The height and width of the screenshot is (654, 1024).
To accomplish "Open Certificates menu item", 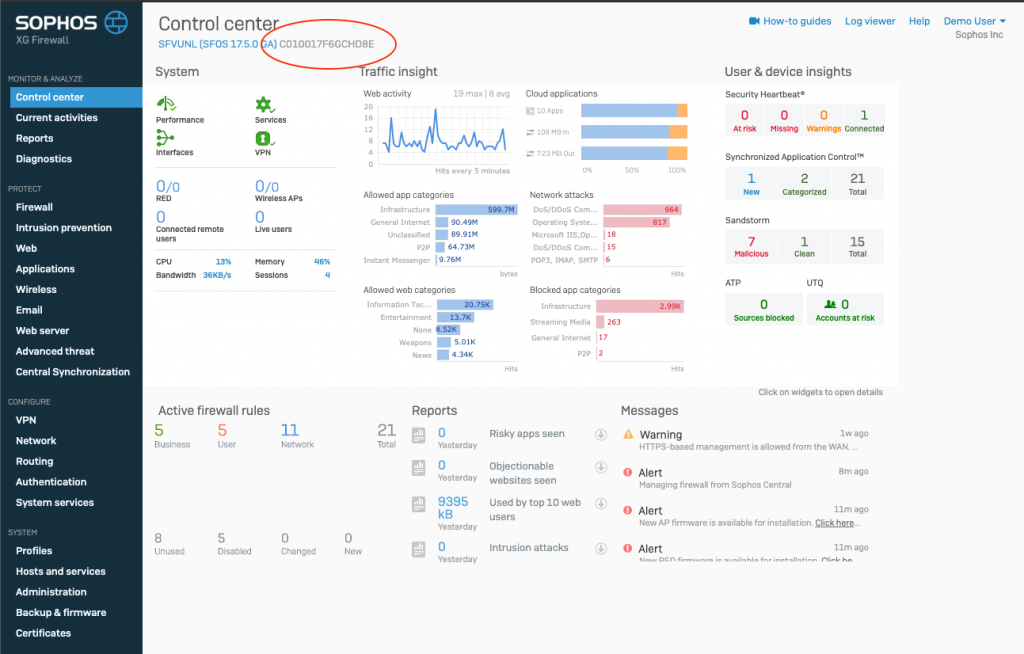I will point(43,633).
